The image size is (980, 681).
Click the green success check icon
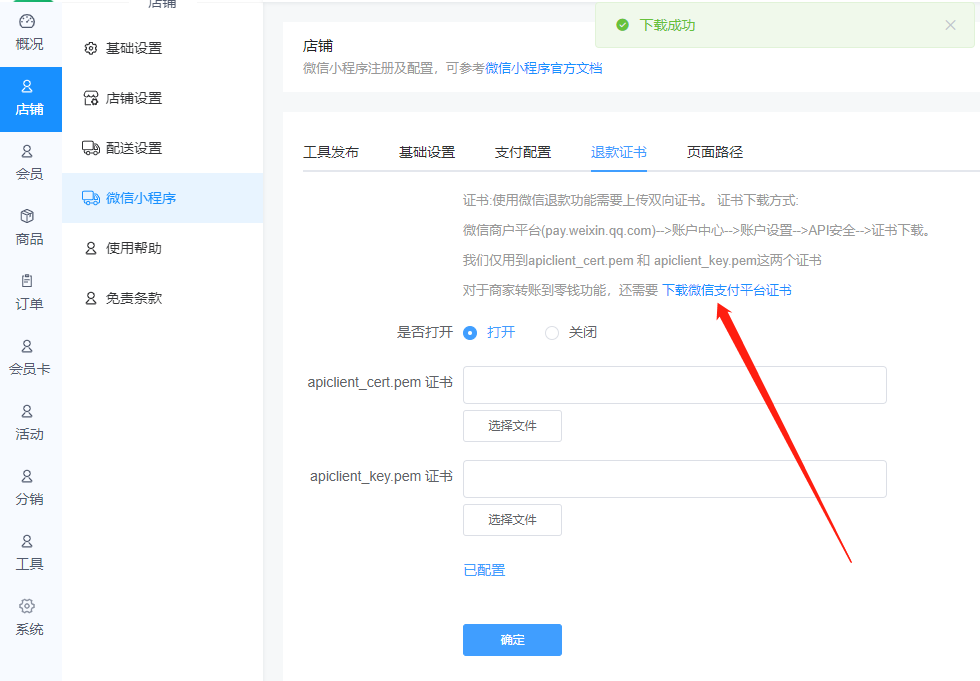pyautogui.click(x=622, y=25)
